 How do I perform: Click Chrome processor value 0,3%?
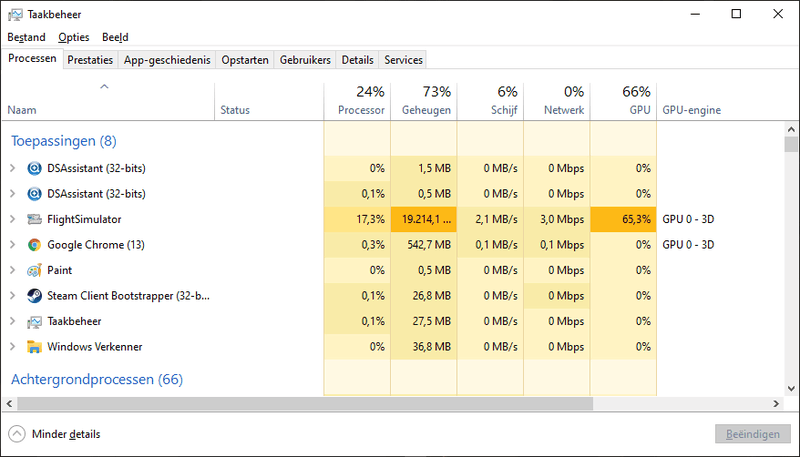(373, 245)
